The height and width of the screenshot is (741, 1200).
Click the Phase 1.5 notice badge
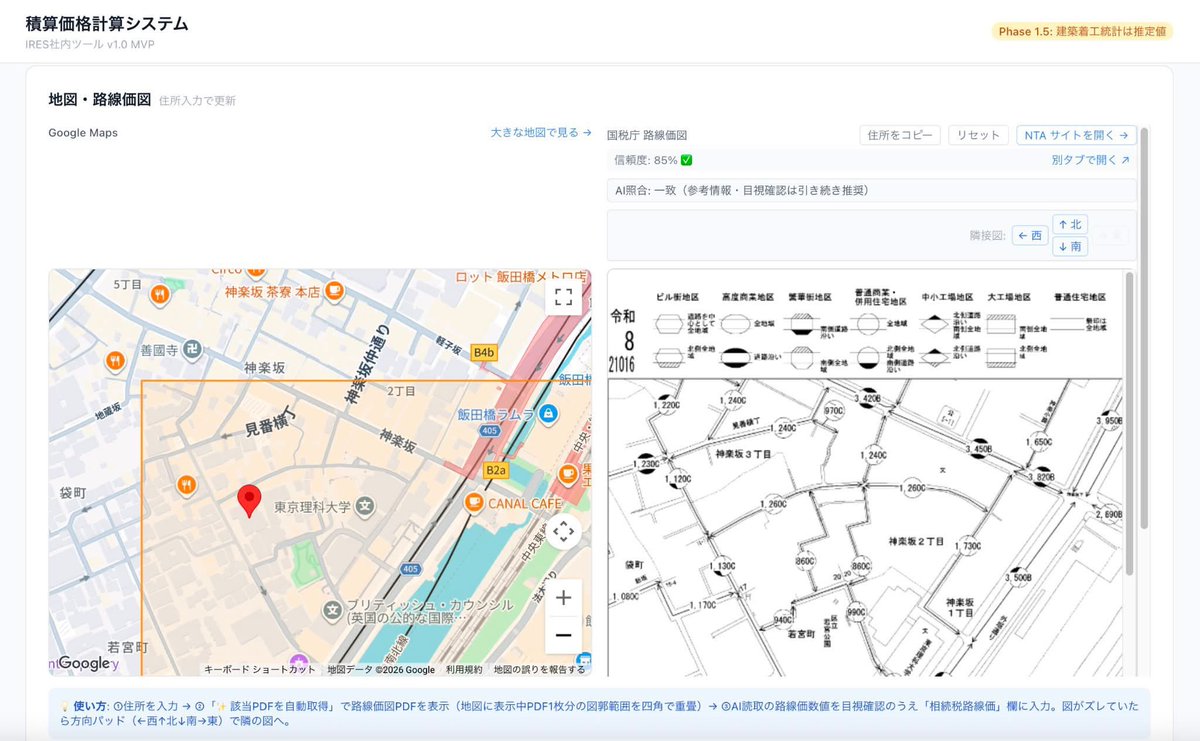tap(1082, 31)
